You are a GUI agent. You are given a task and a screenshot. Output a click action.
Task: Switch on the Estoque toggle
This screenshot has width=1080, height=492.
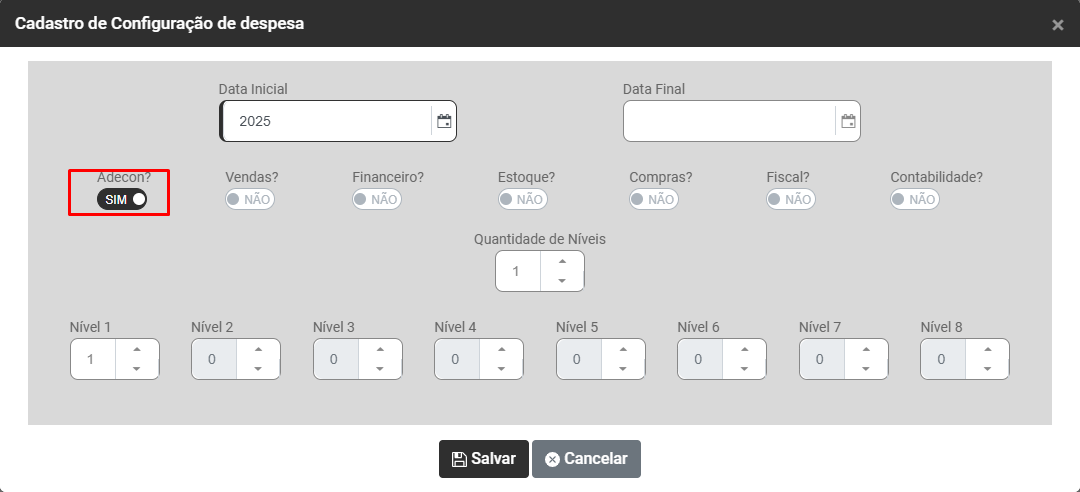click(523, 199)
